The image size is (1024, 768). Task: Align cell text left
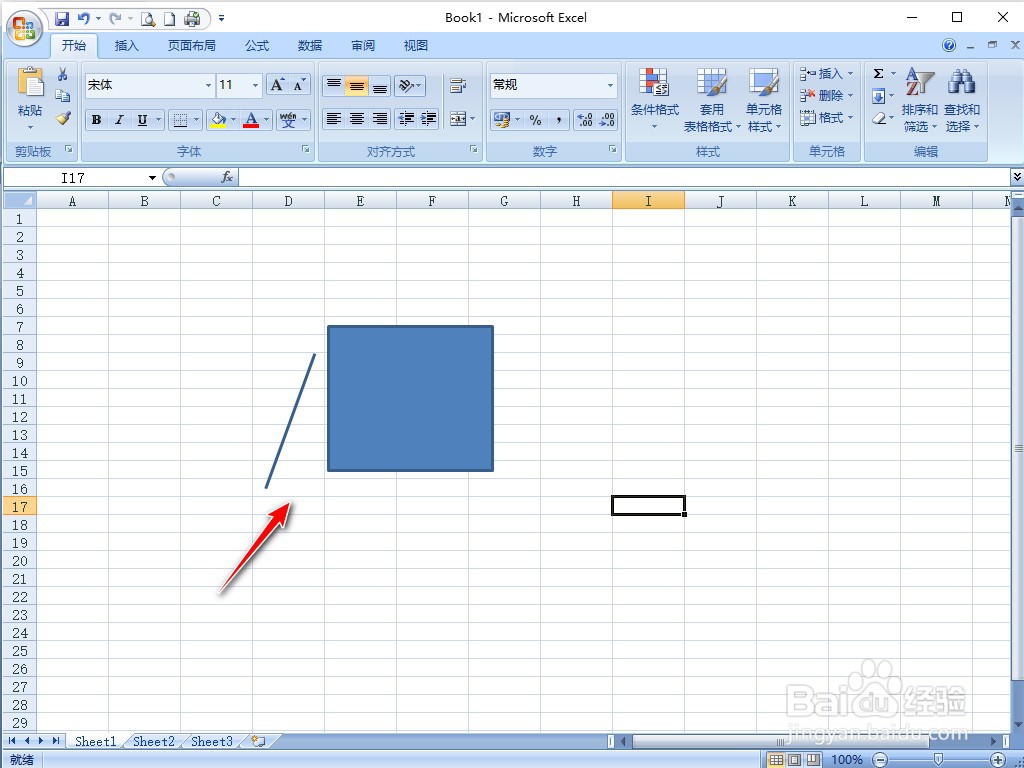click(x=334, y=119)
